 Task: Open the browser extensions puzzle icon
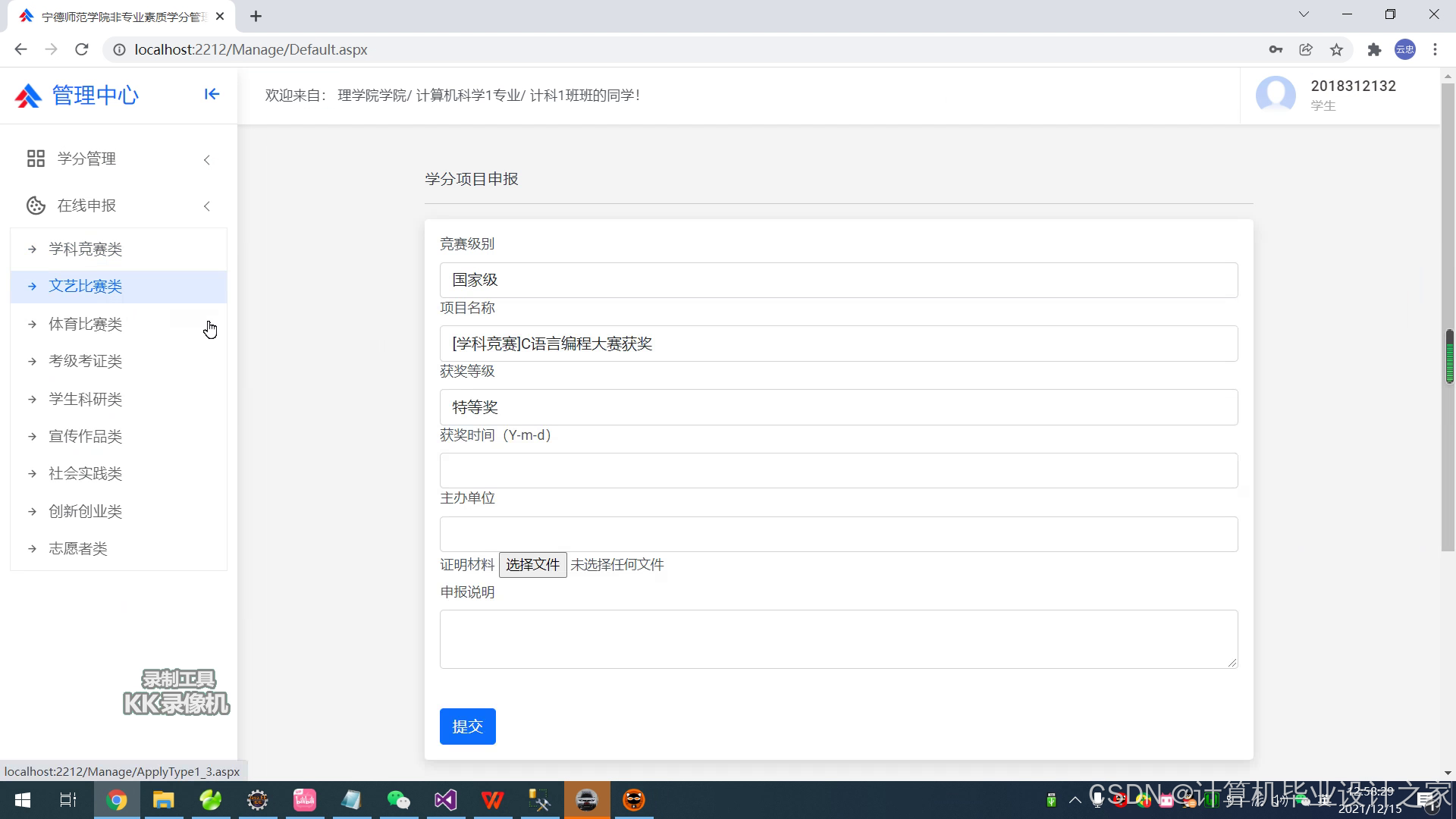pos(1374,49)
